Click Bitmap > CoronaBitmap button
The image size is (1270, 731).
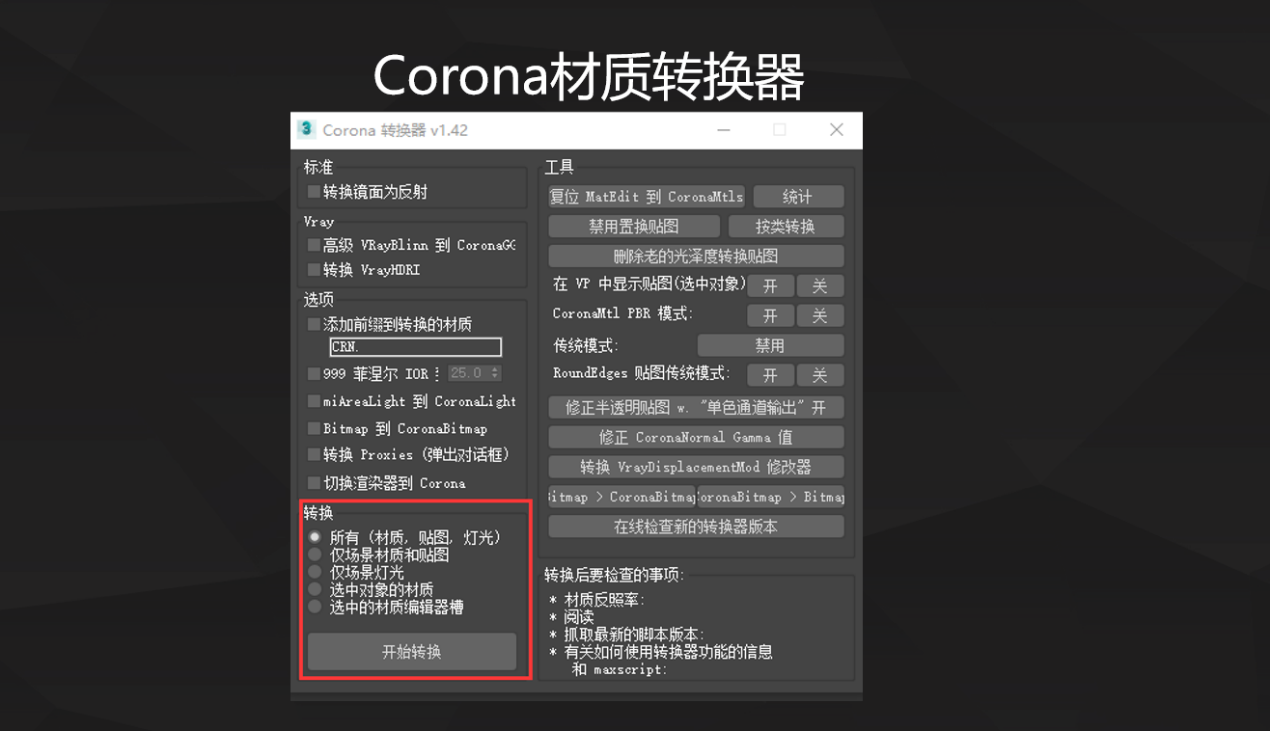coord(622,497)
